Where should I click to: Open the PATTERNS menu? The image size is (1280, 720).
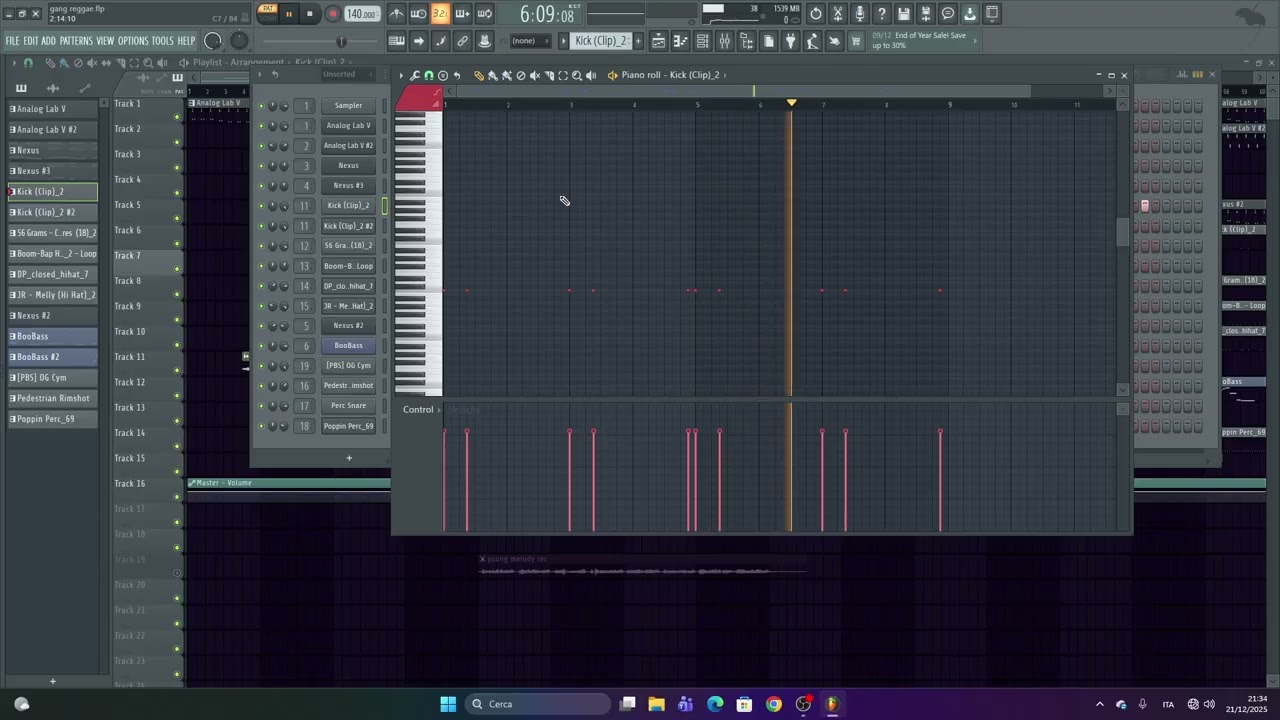point(76,41)
